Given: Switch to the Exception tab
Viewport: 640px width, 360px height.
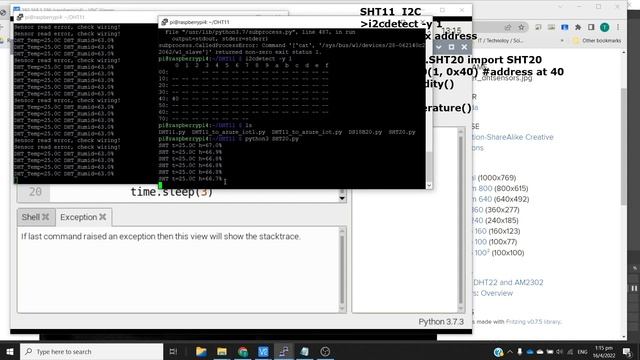Looking at the screenshot, I should 78,217.
